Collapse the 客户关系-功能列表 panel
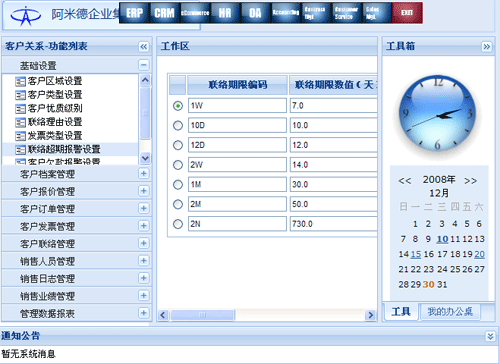Screen dimensions: 500x364 click(x=144, y=46)
